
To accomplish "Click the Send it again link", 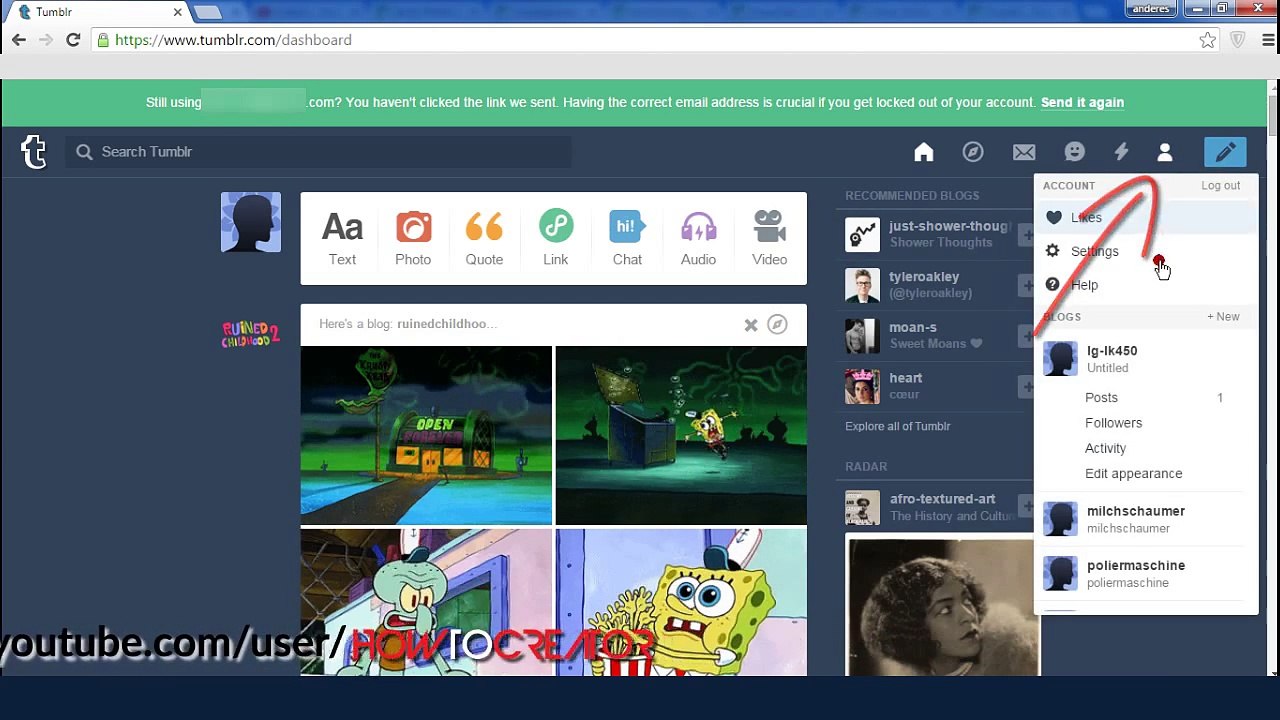I will (x=1082, y=102).
